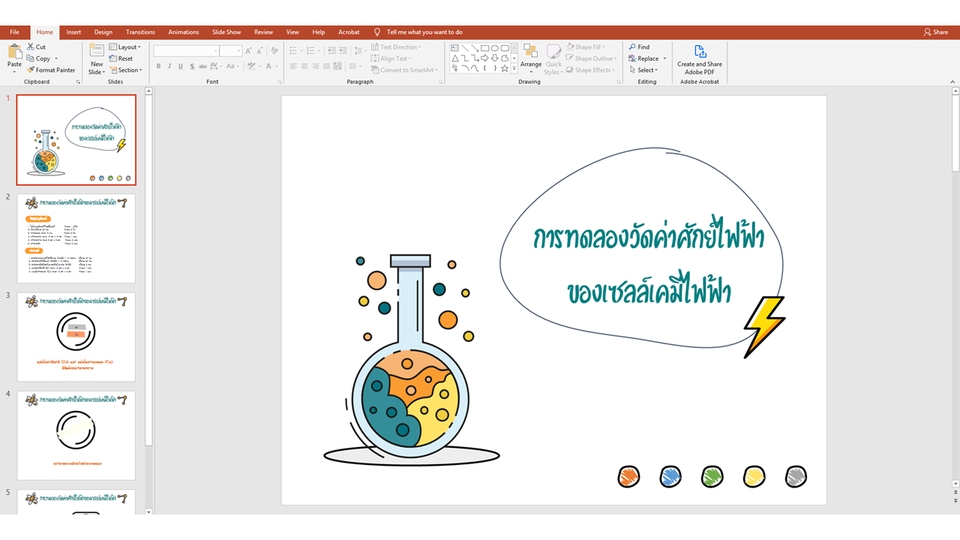Image resolution: width=960 pixels, height=540 pixels.
Task: Cut the selection with scissors icon
Action: coord(36,47)
